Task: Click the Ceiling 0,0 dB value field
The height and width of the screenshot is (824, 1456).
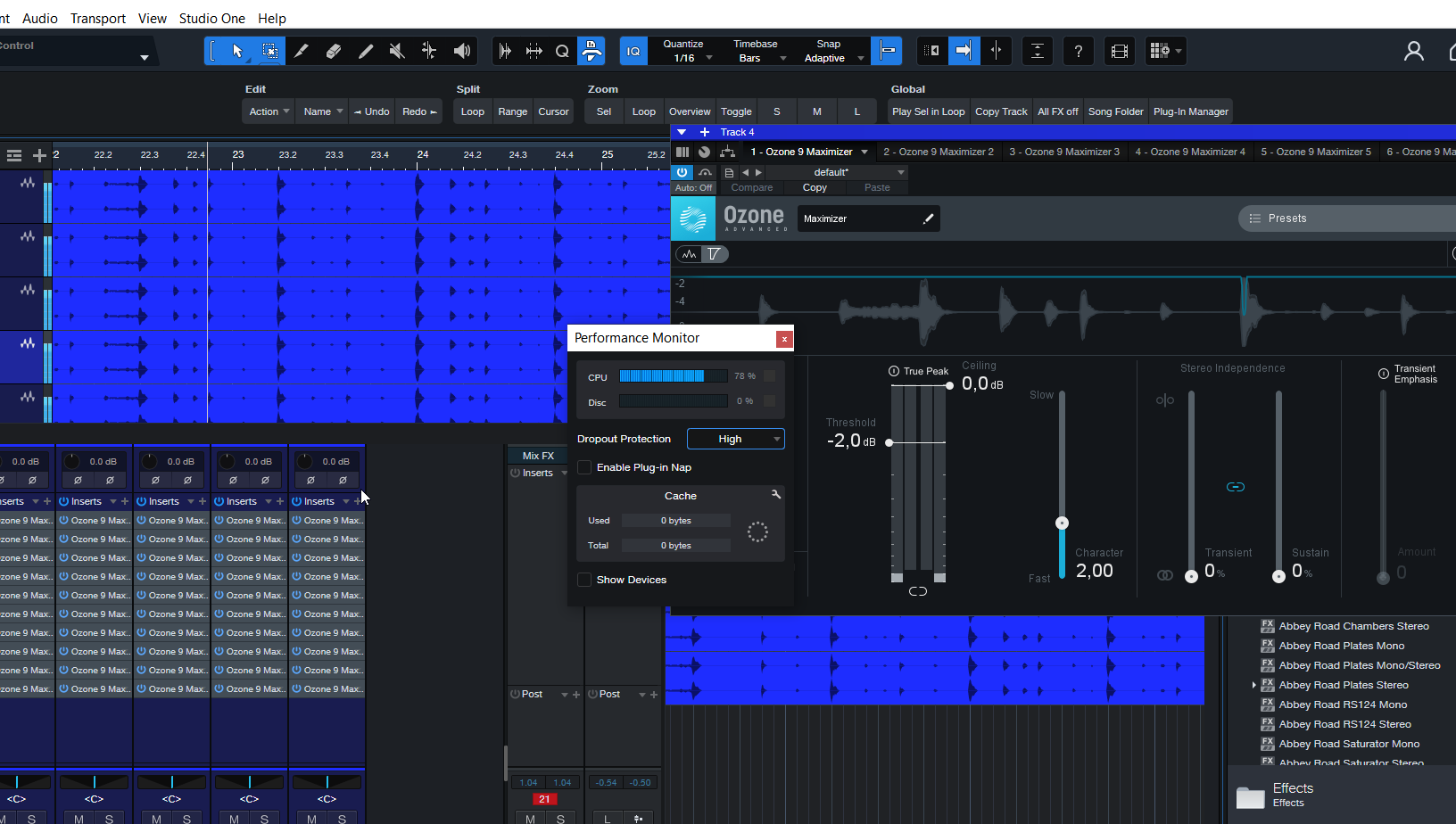Action: tap(982, 384)
